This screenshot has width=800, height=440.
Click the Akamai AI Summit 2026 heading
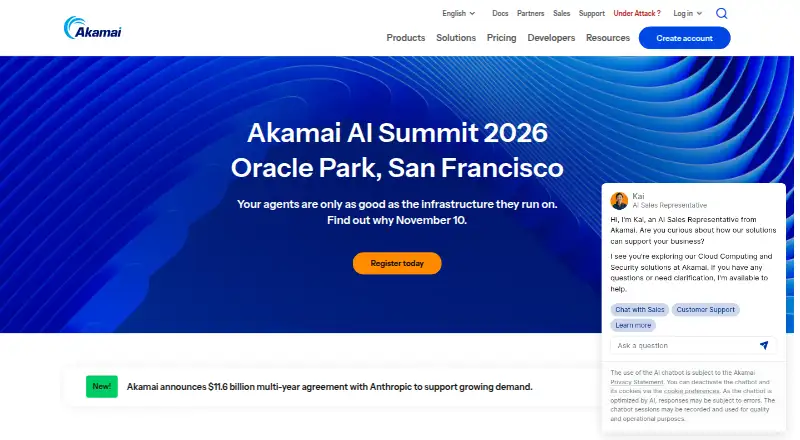[397, 133]
